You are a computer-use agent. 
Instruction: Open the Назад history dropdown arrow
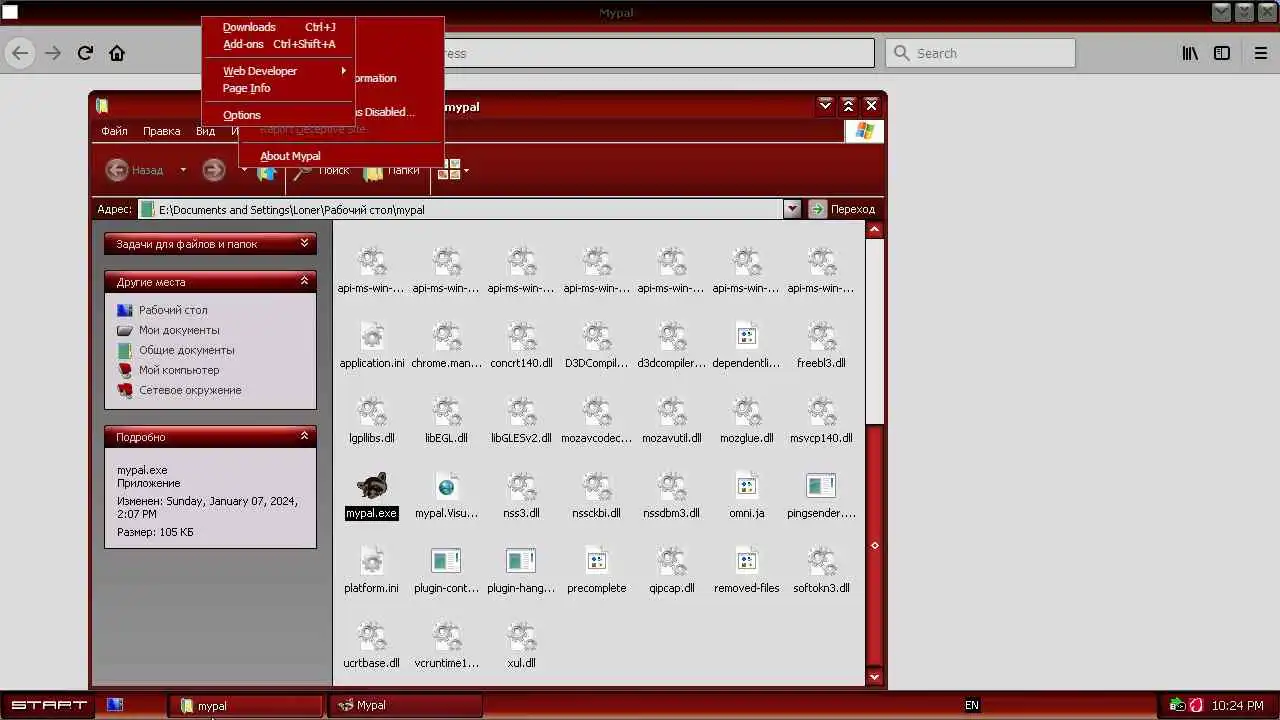(x=182, y=170)
